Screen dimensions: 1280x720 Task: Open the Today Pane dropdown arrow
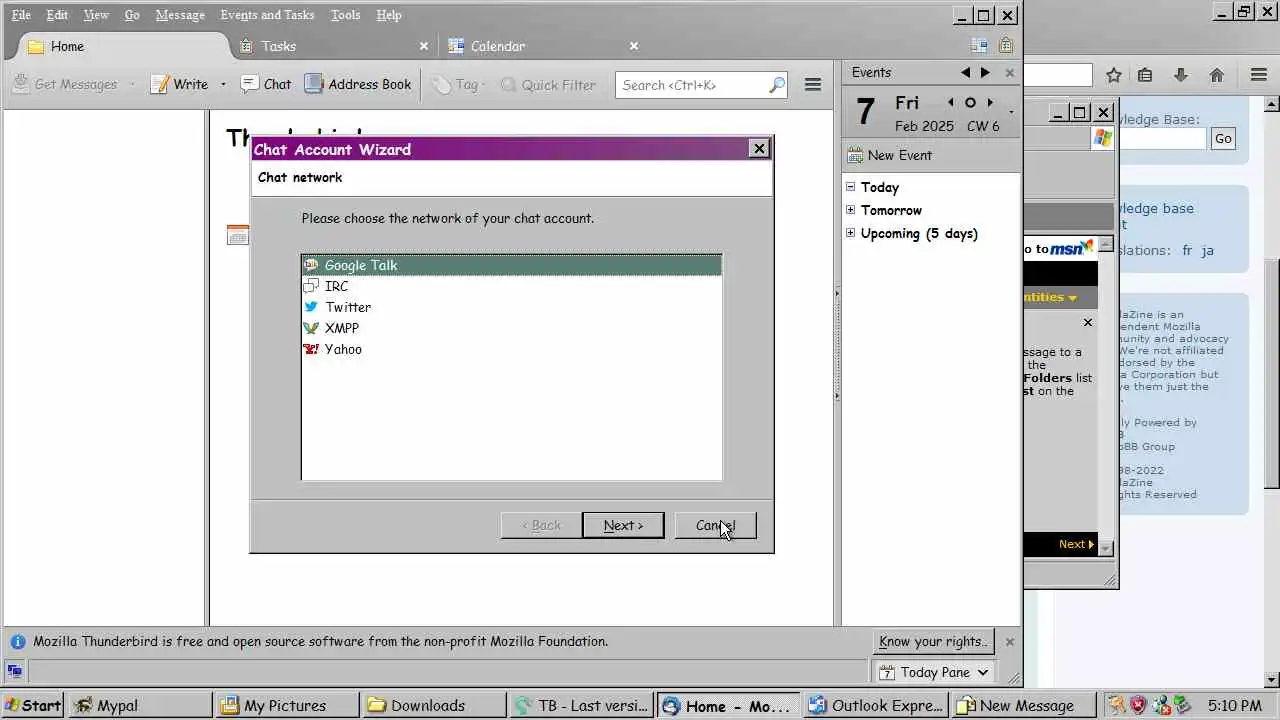(x=983, y=672)
